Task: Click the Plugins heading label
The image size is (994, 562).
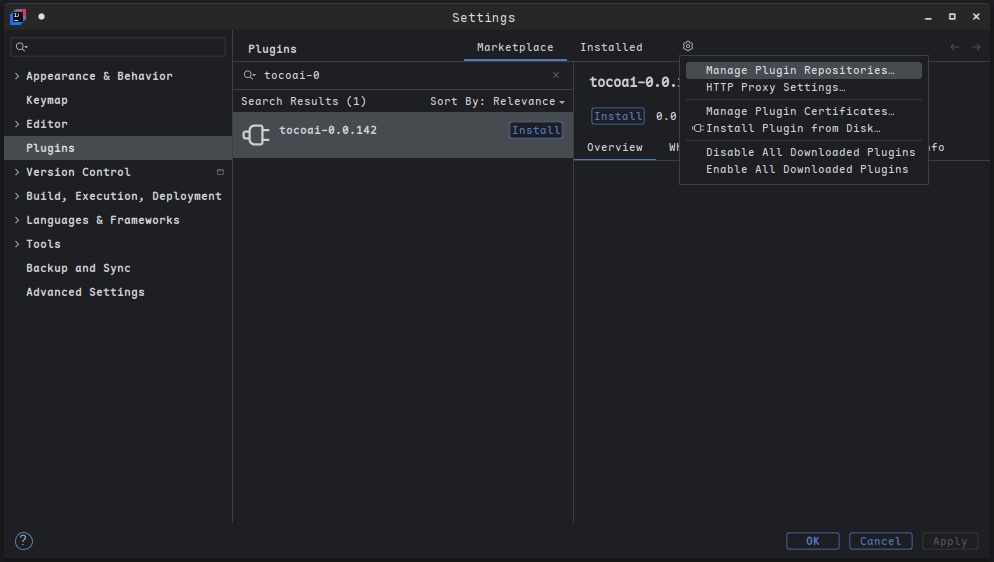Action: click(x=272, y=49)
